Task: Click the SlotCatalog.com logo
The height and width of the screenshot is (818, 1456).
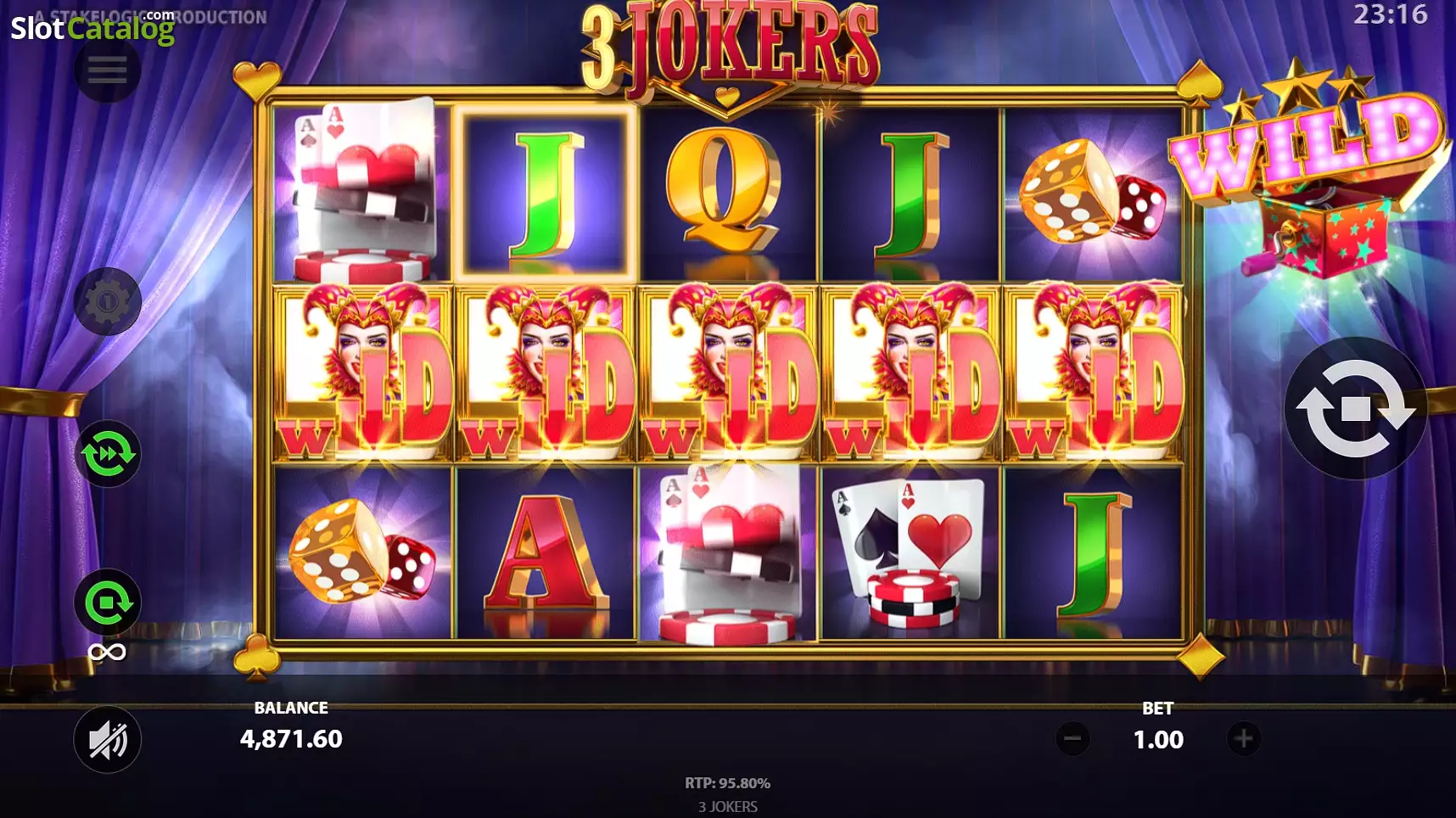Action: [92, 27]
